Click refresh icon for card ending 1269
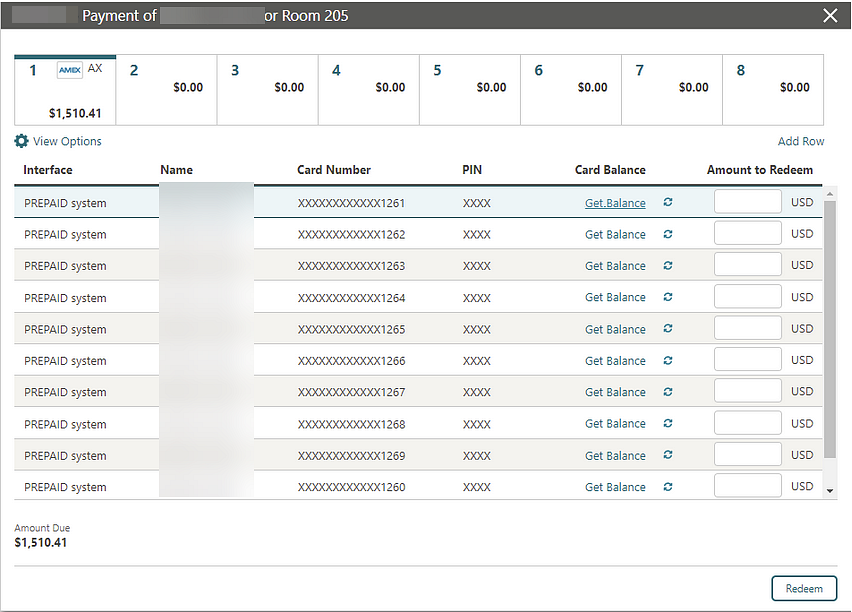Viewport: 852px width, 612px height. 668,455
